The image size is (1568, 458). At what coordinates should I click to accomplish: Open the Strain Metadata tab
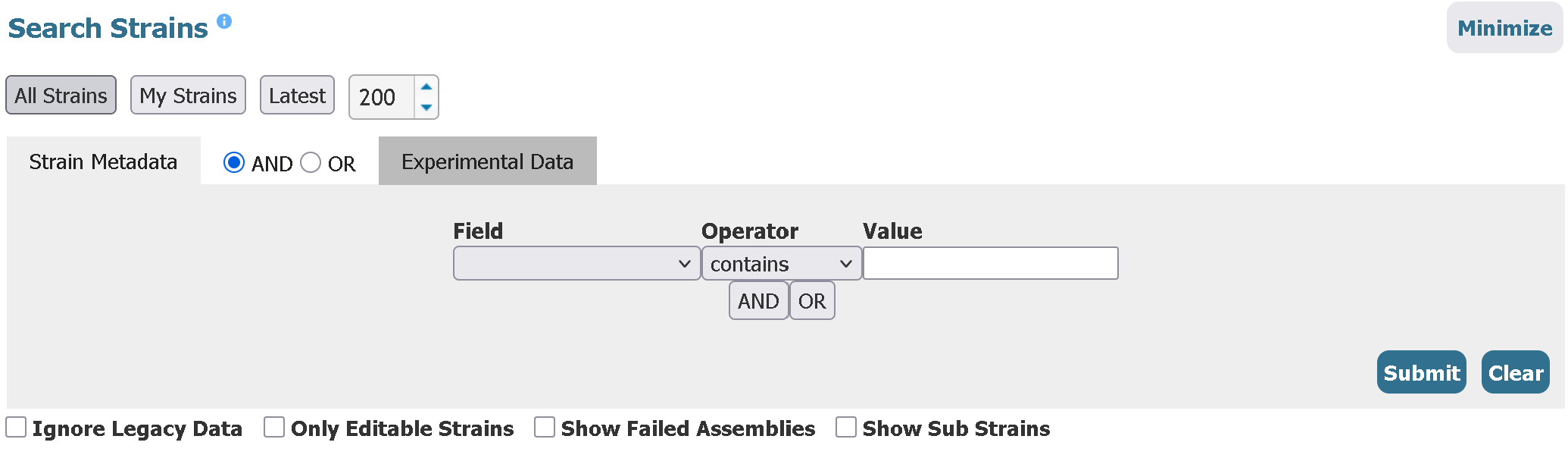[103, 162]
